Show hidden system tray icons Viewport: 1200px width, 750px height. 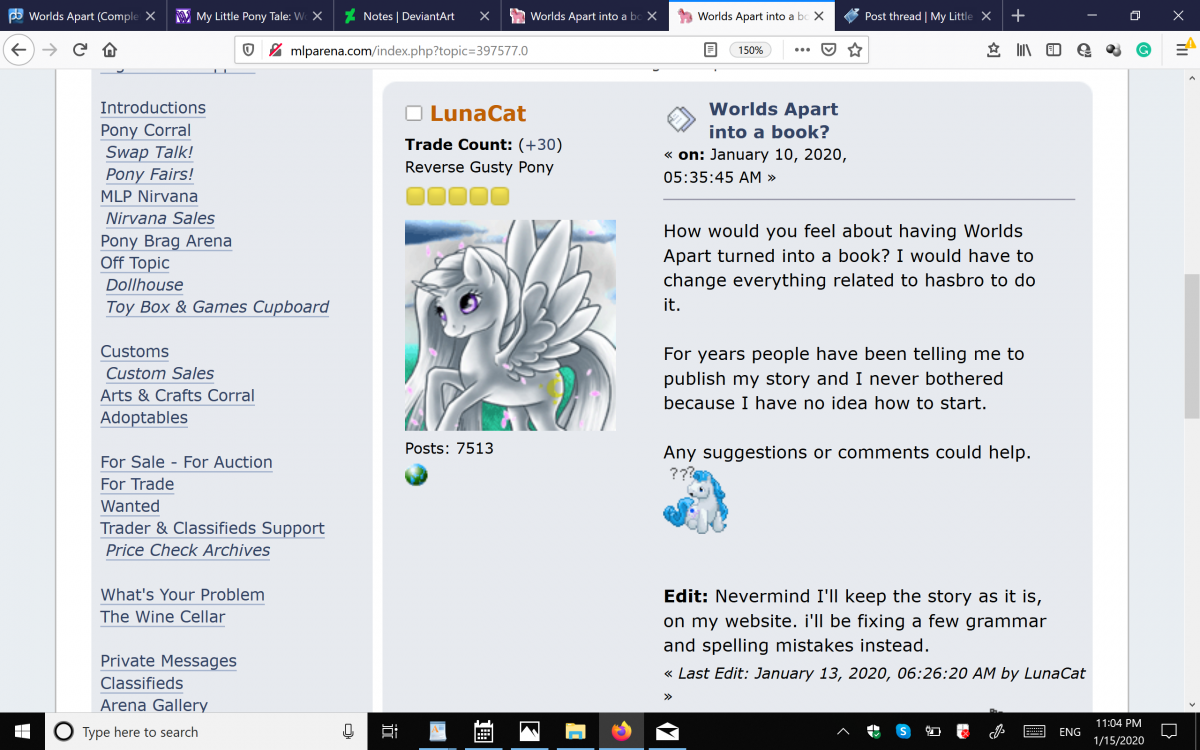click(x=842, y=731)
